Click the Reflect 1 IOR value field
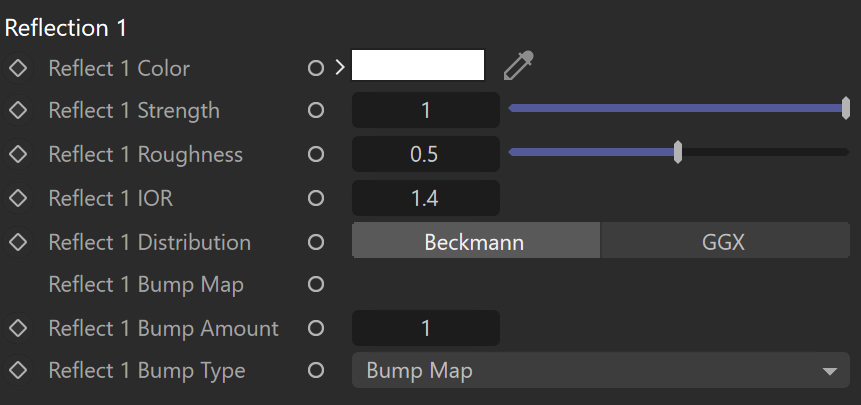The image size is (861, 405). 426,198
